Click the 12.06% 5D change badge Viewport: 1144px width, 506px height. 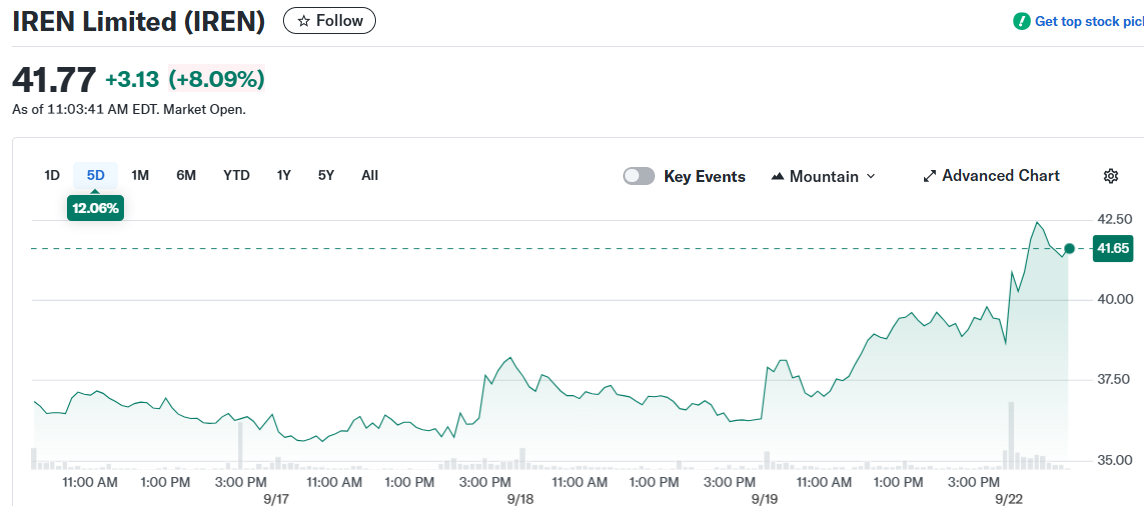click(x=96, y=208)
